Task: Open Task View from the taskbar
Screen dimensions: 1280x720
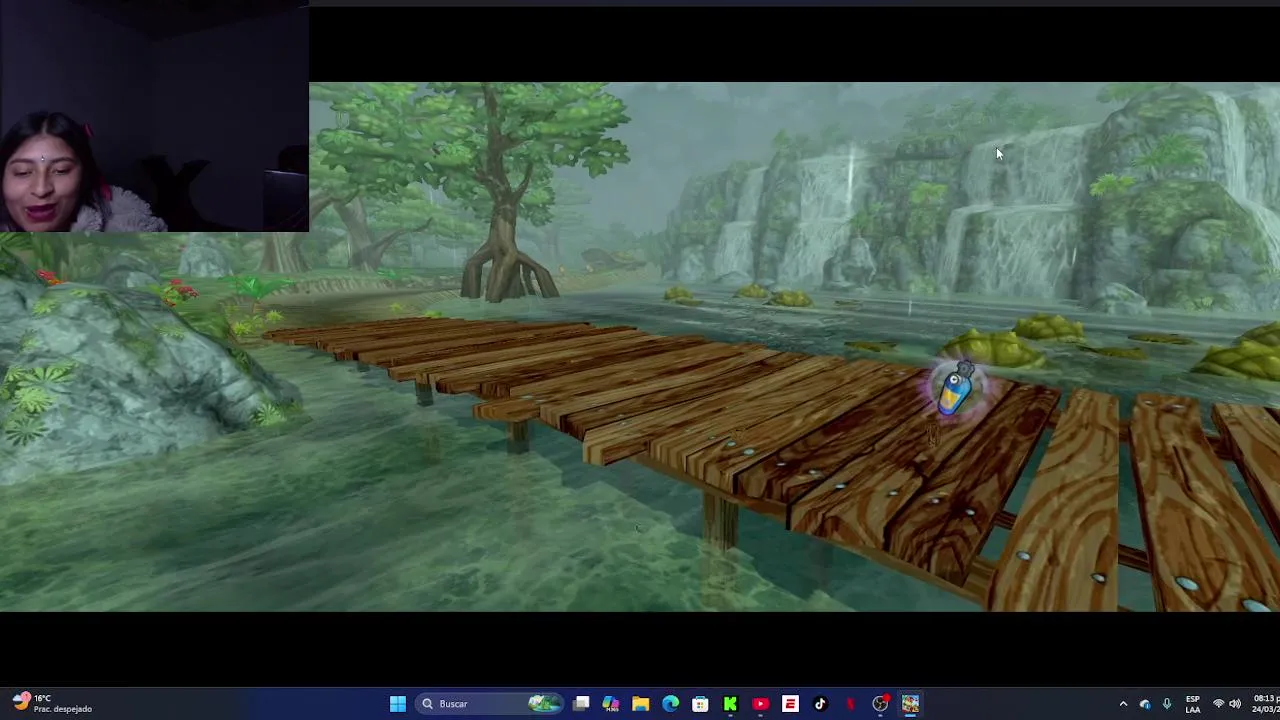Action: [x=581, y=704]
